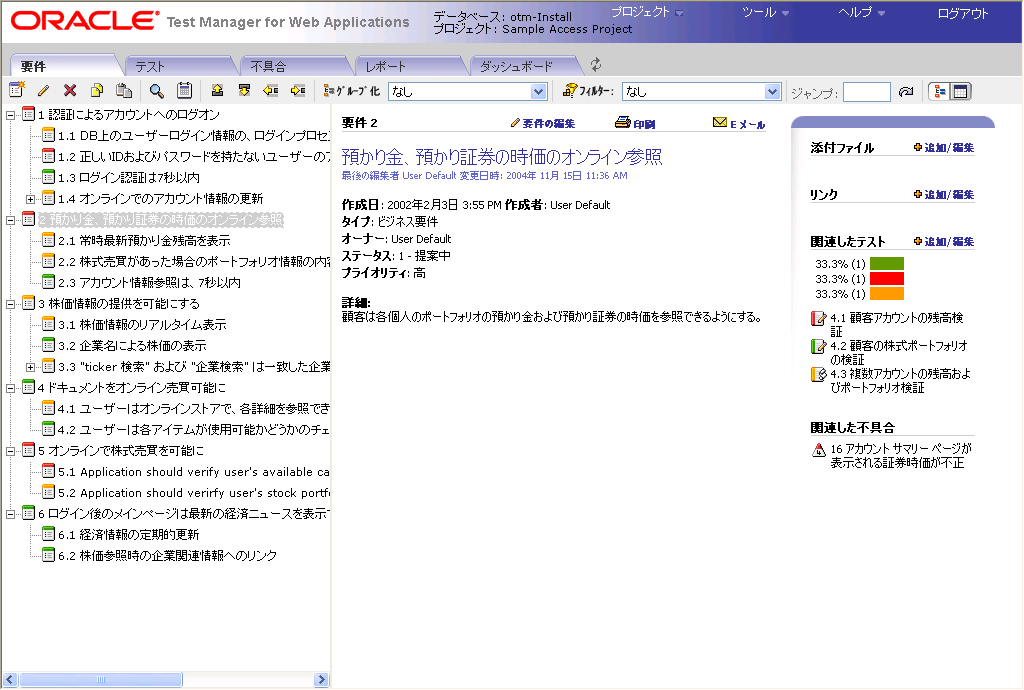Click the new requirement icon in toolbar
This screenshot has height=690, width=1024.
17,90
